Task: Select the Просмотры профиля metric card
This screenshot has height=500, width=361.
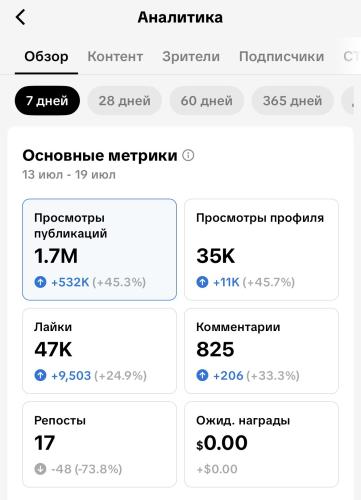Action: 261,250
